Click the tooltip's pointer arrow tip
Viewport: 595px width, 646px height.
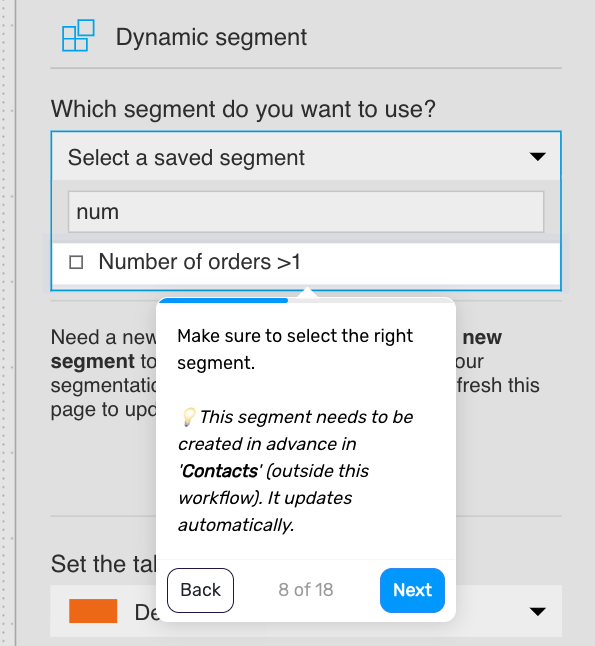[x=307, y=292]
